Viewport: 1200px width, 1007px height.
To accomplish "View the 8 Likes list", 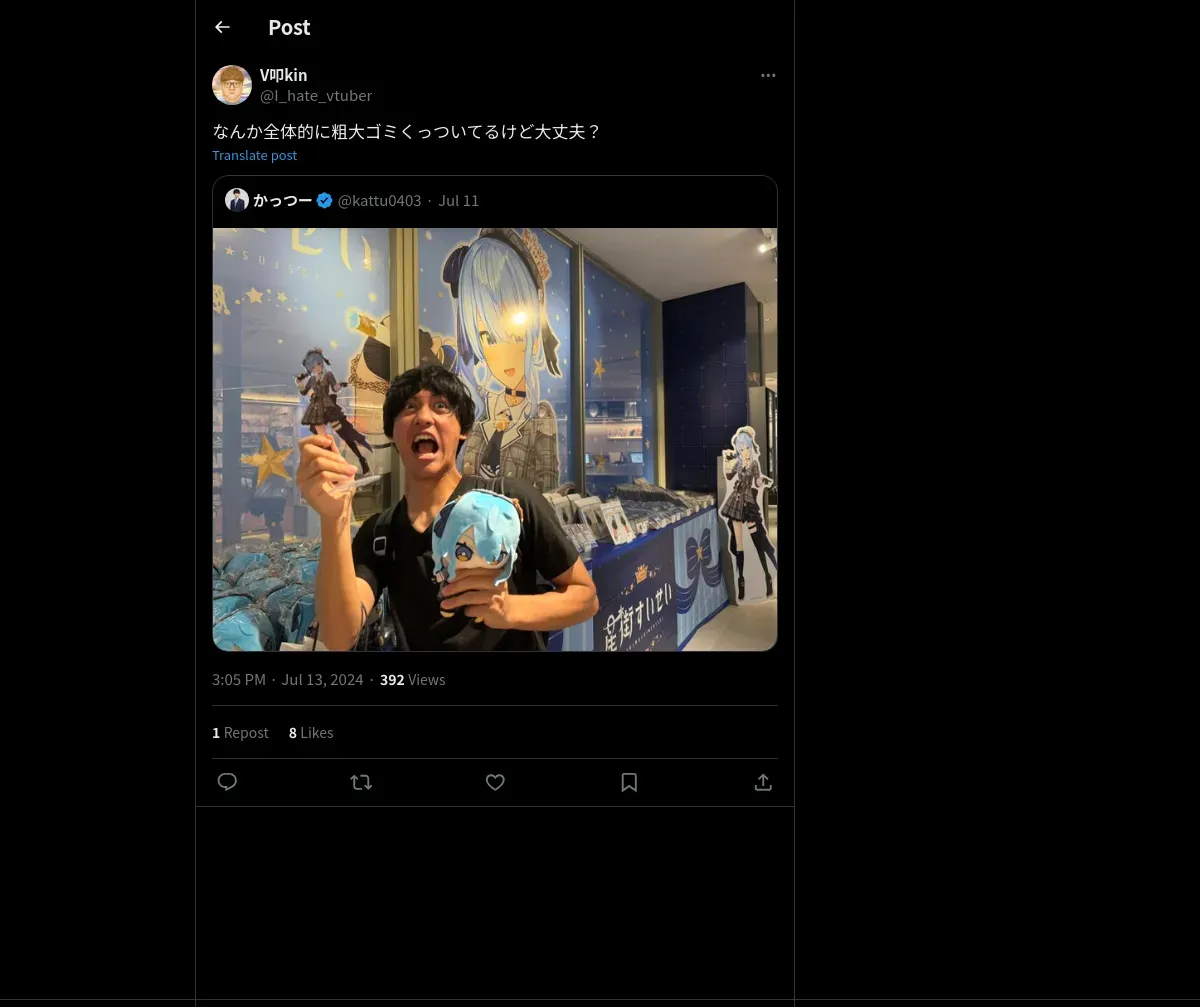I will coord(311,733).
